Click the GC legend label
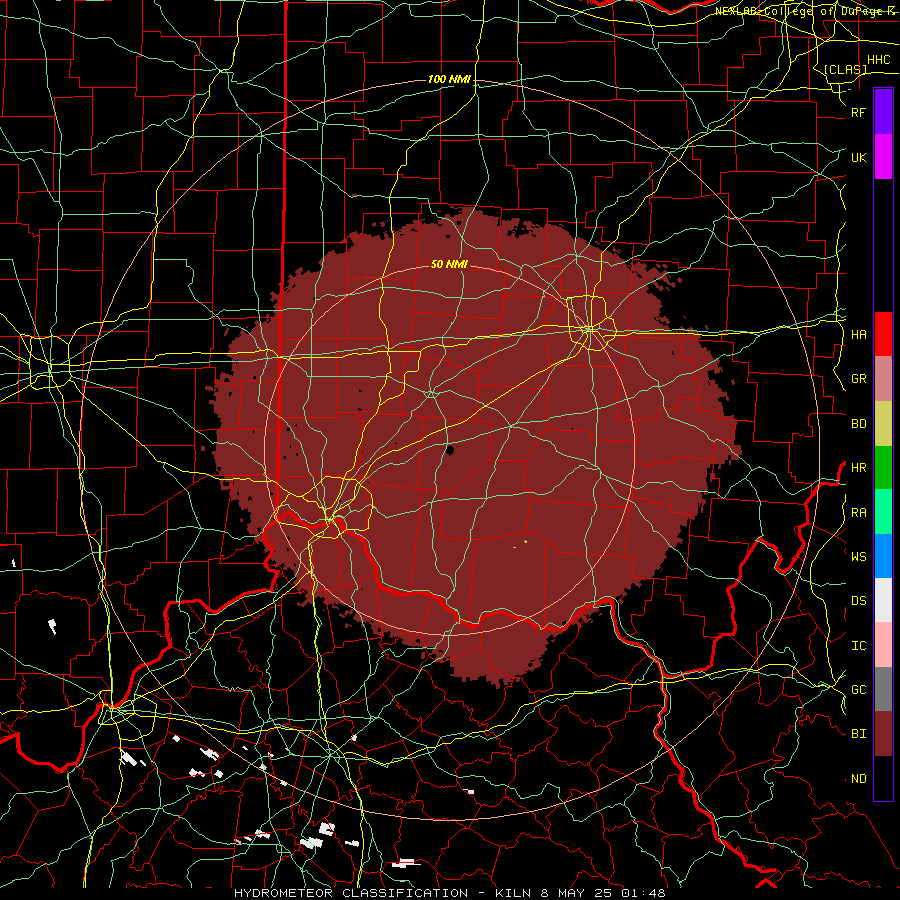 click(x=858, y=690)
